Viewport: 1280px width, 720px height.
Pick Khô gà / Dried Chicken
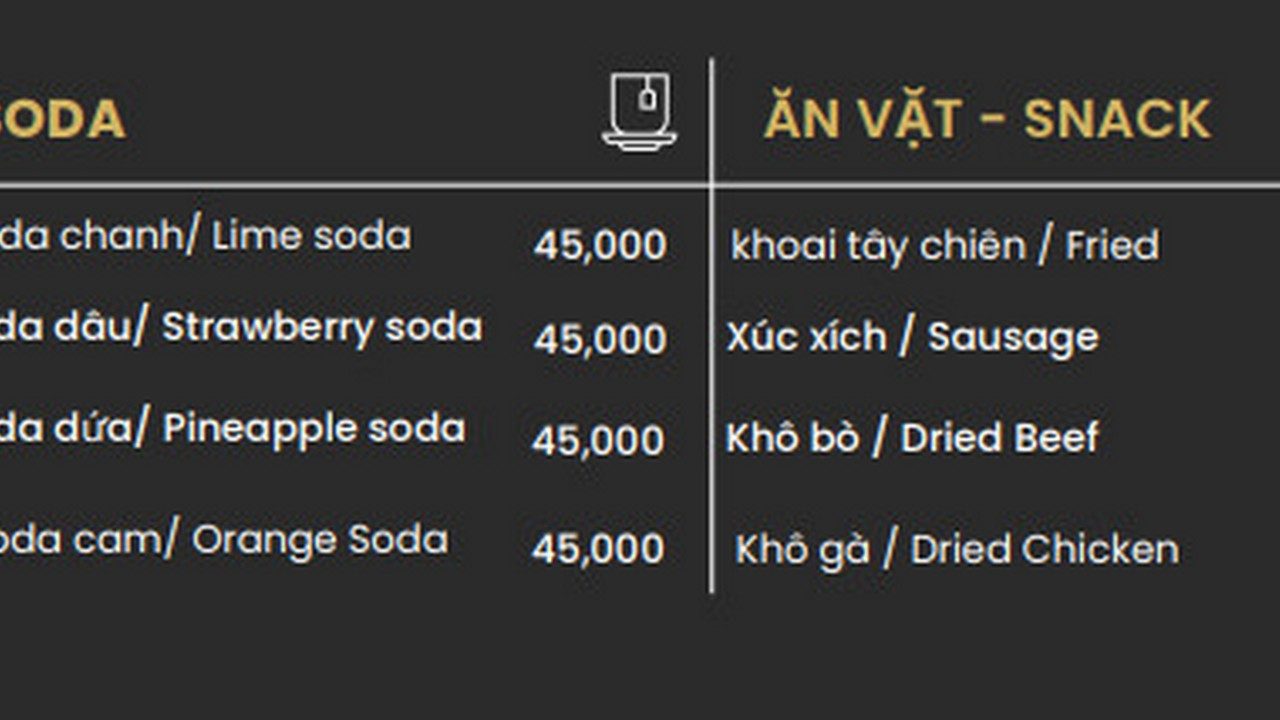point(956,549)
